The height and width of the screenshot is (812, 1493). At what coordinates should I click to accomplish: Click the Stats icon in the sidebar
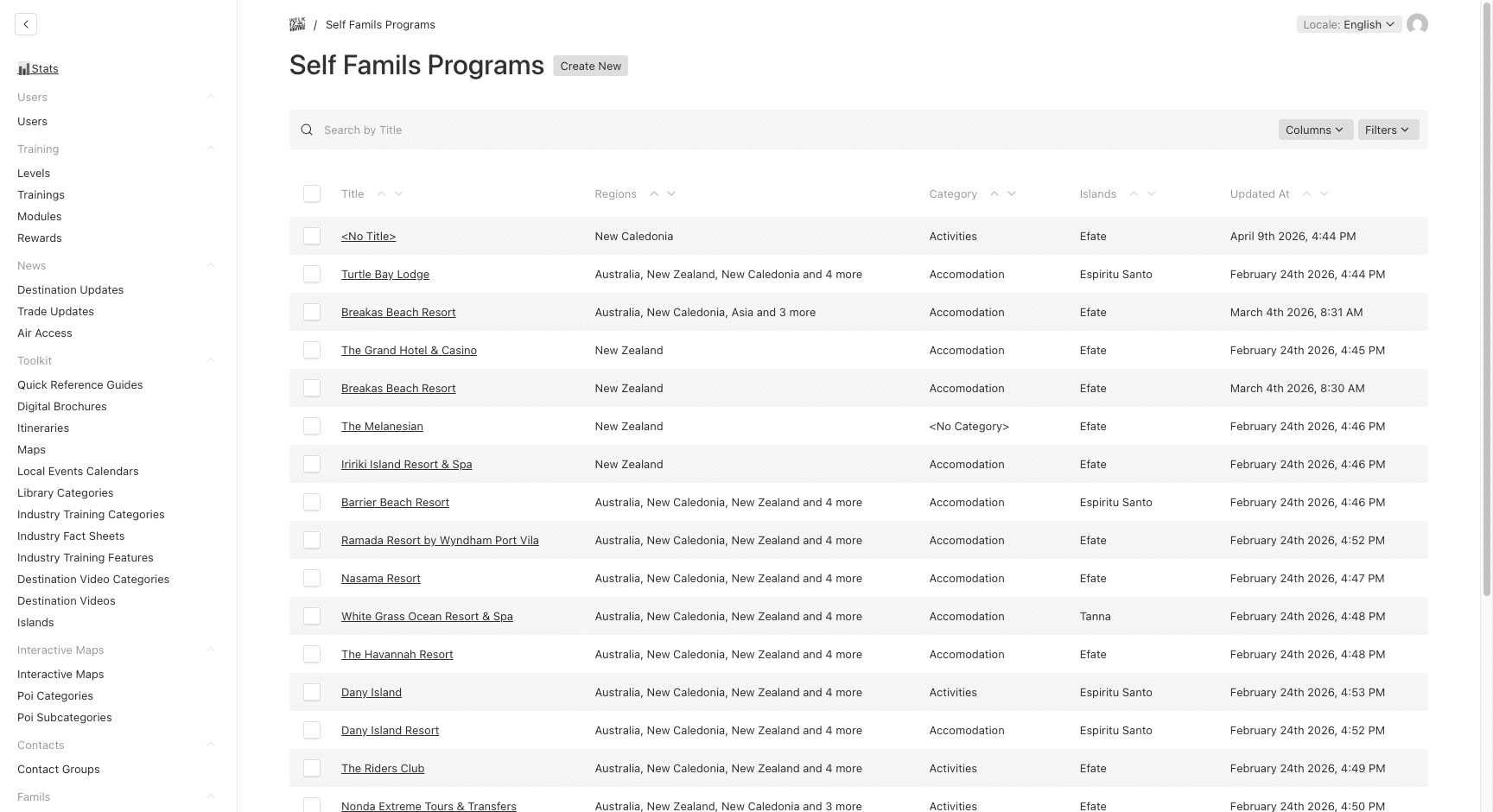(x=27, y=68)
